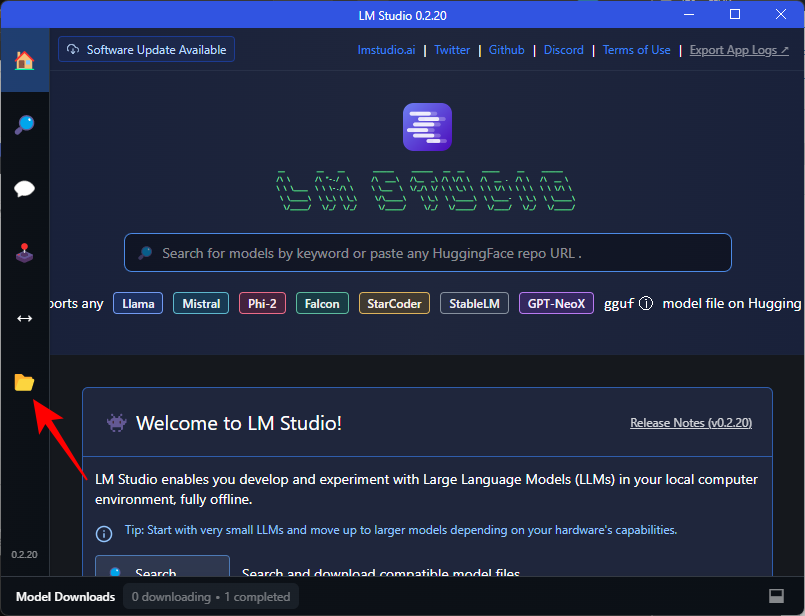Select the StableLM model tag
Image resolution: width=805 pixels, height=616 pixels.
pos(474,303)
